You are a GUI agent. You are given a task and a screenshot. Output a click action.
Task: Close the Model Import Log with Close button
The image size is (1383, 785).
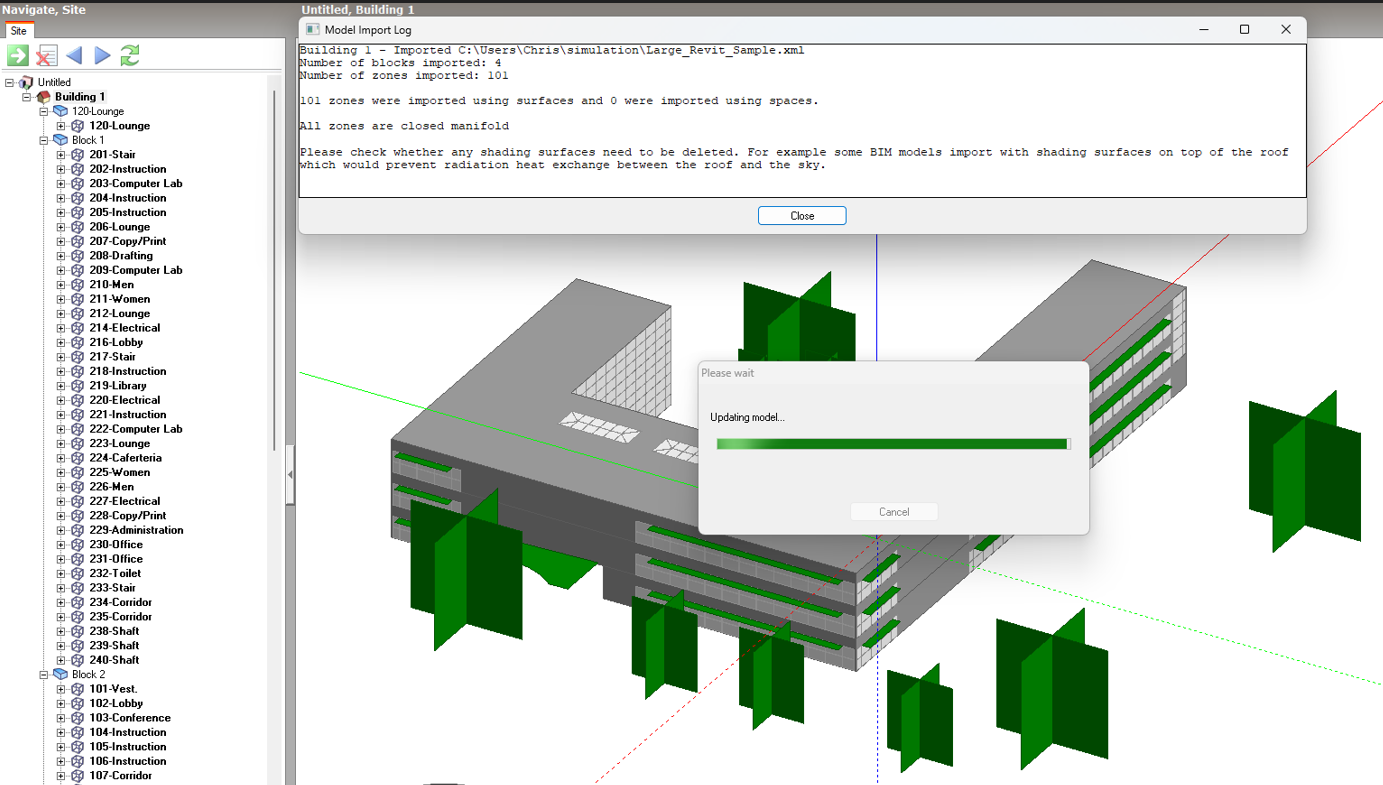tap(801, 216)
